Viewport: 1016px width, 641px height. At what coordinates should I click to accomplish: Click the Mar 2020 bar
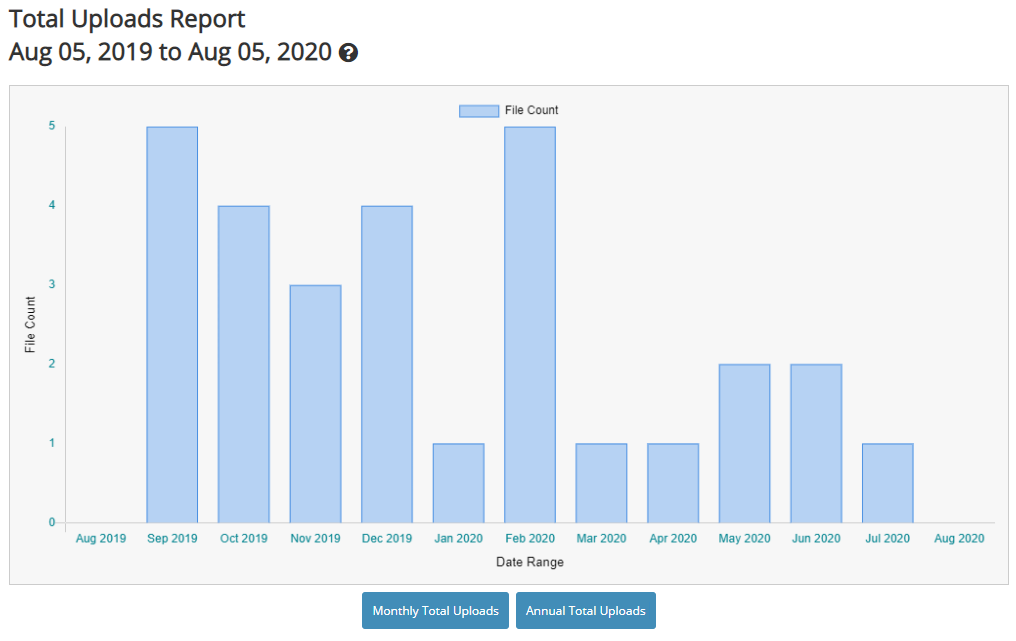tap(601, 483)
